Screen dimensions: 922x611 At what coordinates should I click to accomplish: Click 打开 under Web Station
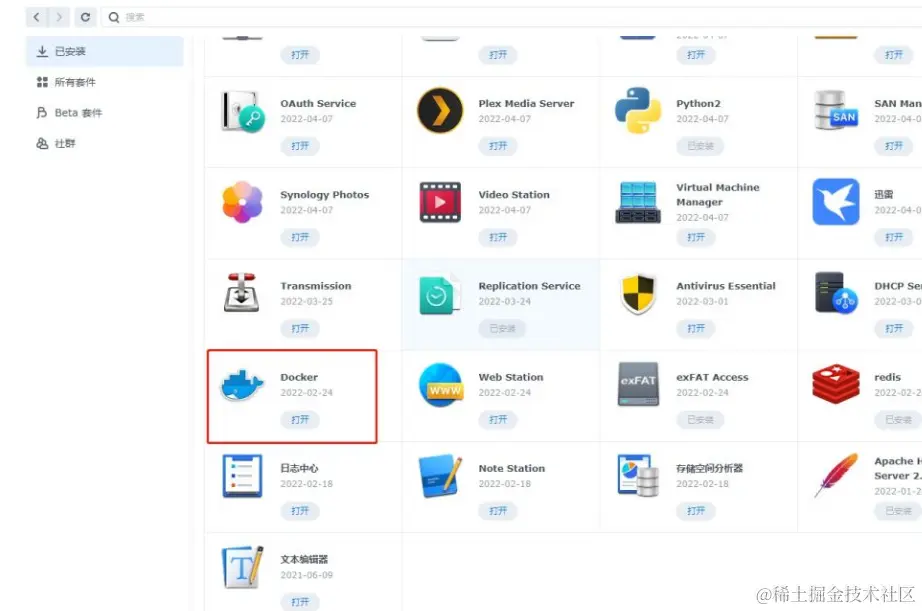(497, 419)
